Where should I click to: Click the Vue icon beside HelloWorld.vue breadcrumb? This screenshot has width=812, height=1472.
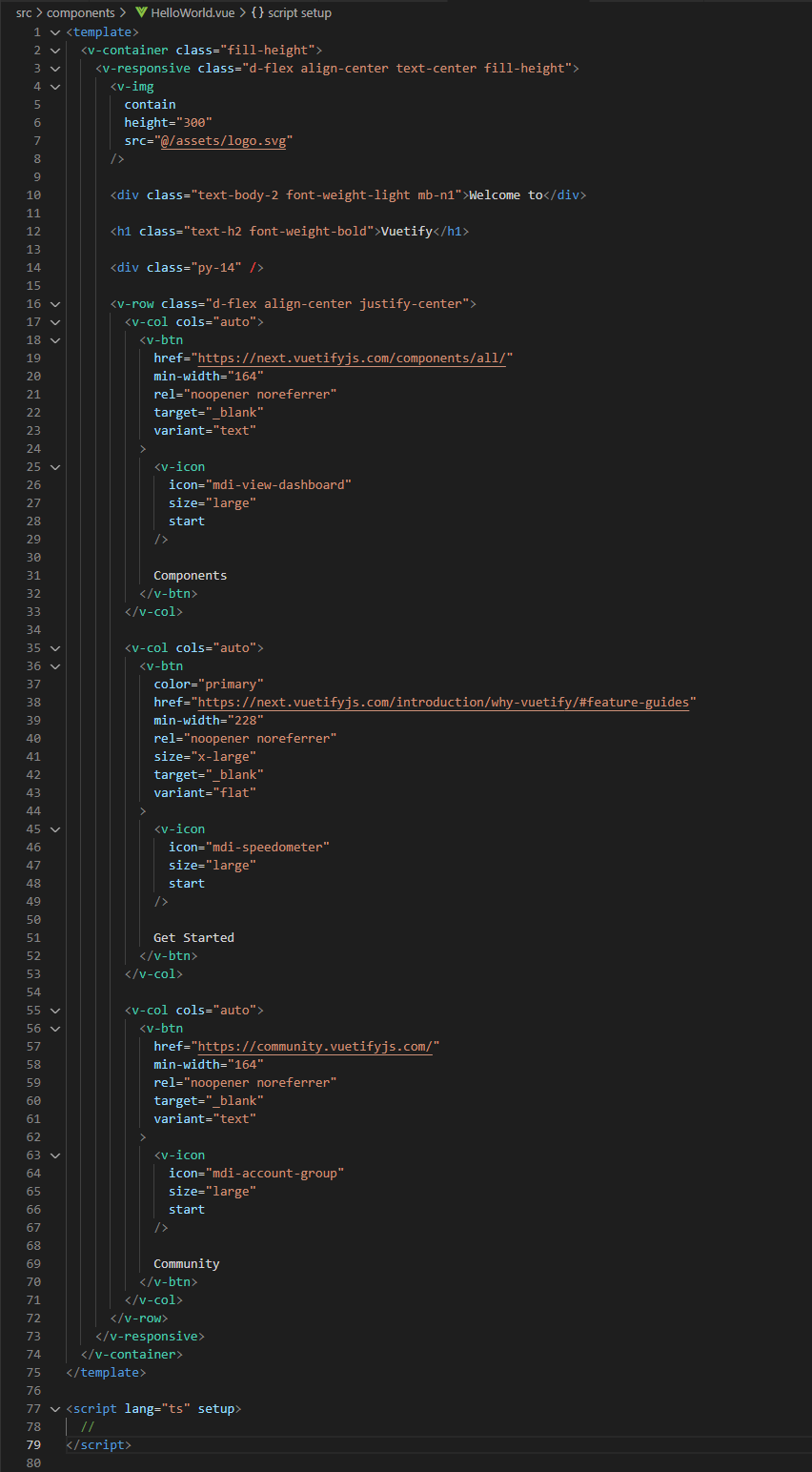click(141, 13)
